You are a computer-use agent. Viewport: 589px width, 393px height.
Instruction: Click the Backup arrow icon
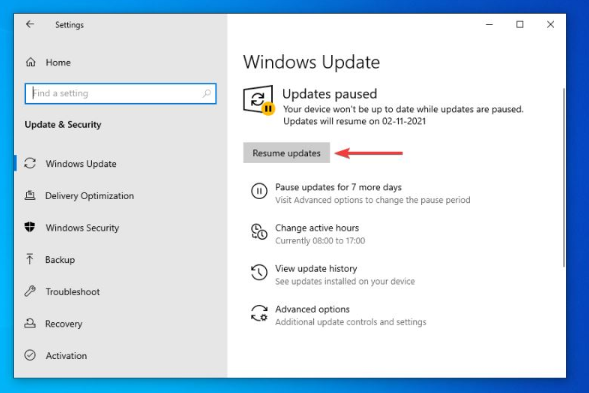pos(30,259)
